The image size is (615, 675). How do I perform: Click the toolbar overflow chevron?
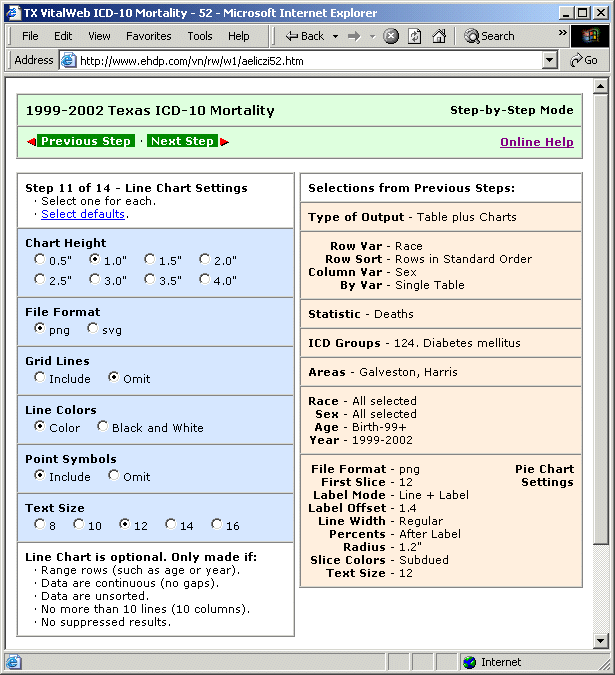click(x=562, y=32)
